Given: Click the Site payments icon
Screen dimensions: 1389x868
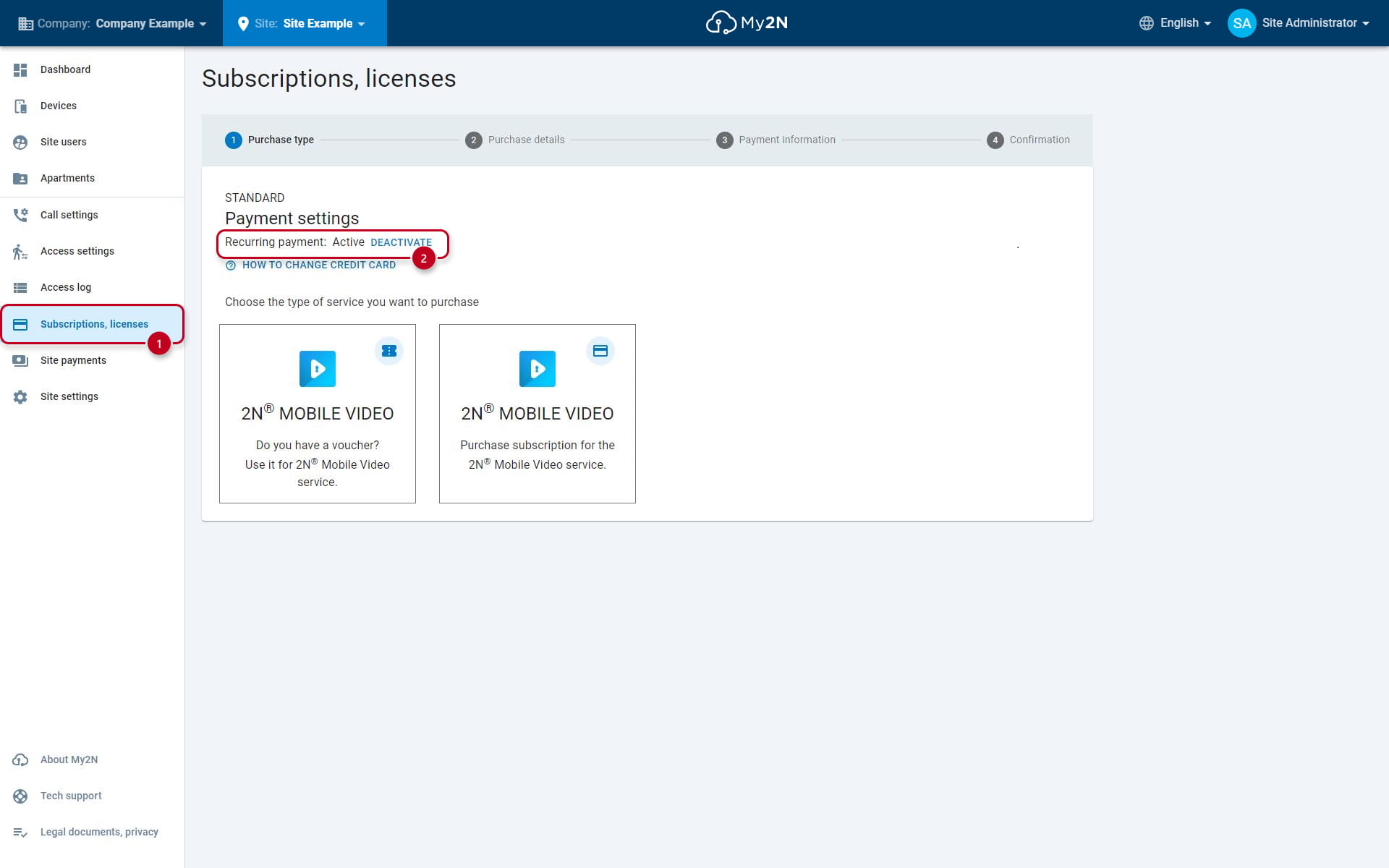Looking at the screenshot, I should pyautogui.click(x=20, y=360).
